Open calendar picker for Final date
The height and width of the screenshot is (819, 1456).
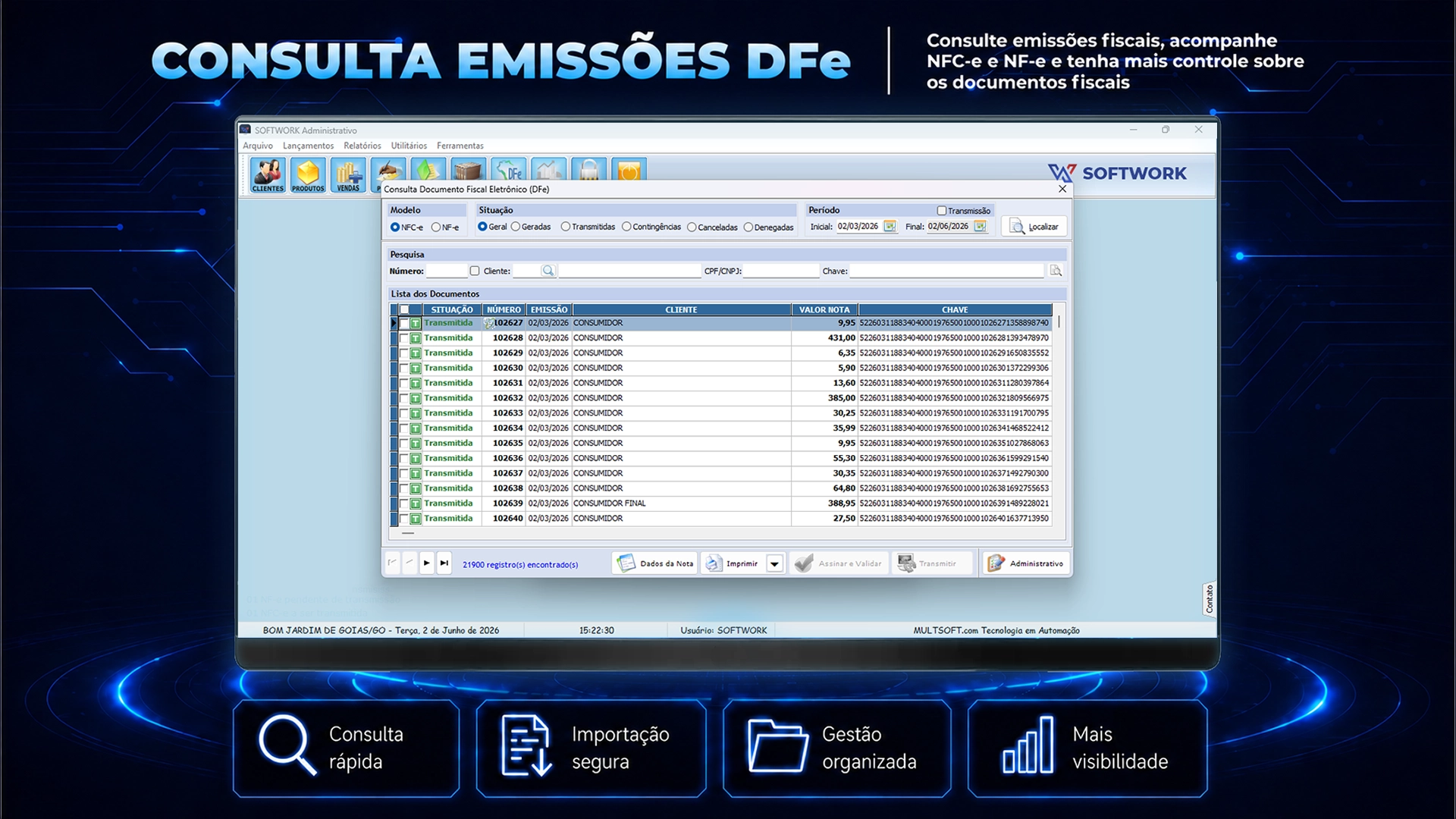(x=981, y=227)
